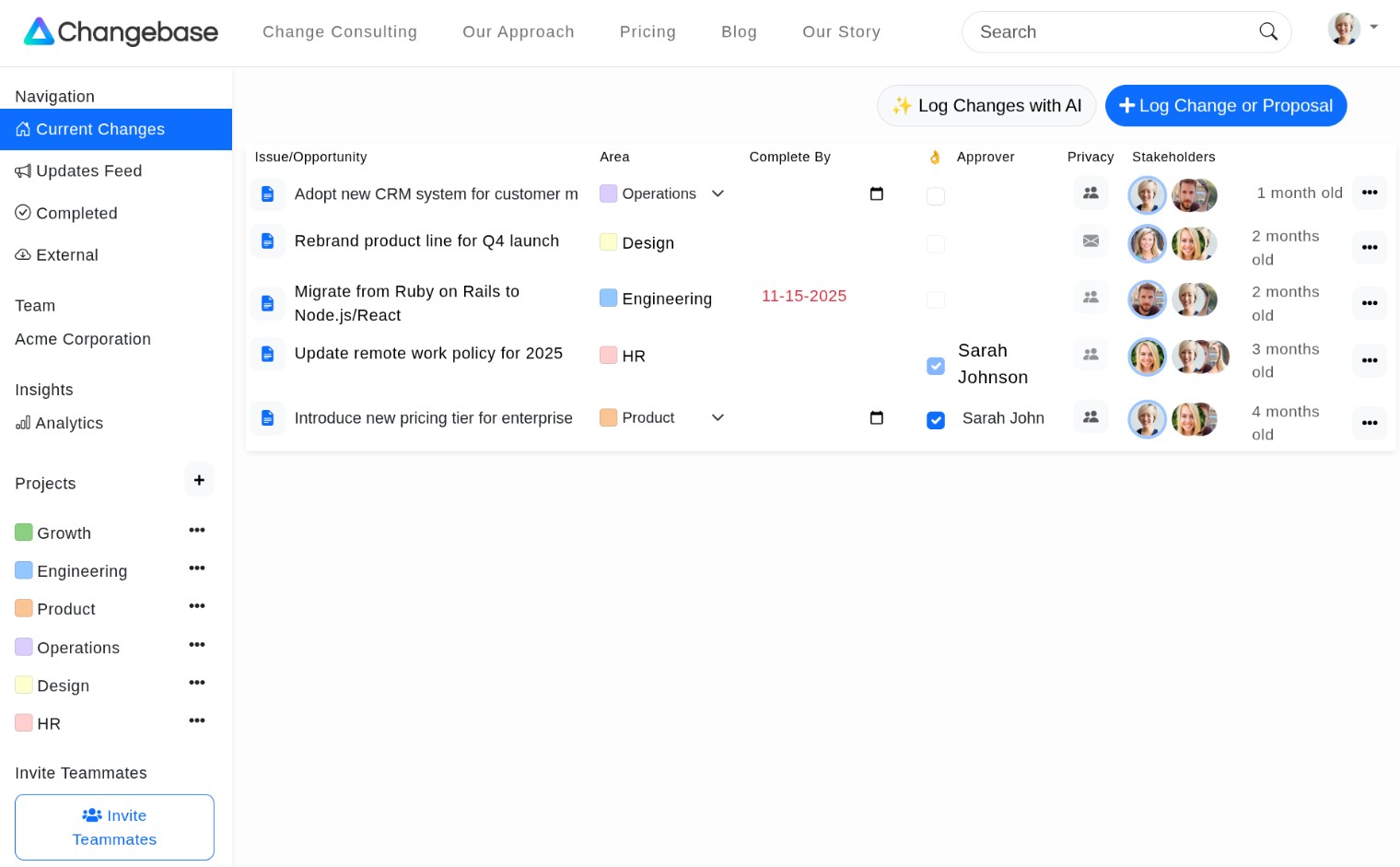Uncheck Sarah Johnson as approver on pricing tier row
Viewport: 1400px width, 867px height.
936,420
